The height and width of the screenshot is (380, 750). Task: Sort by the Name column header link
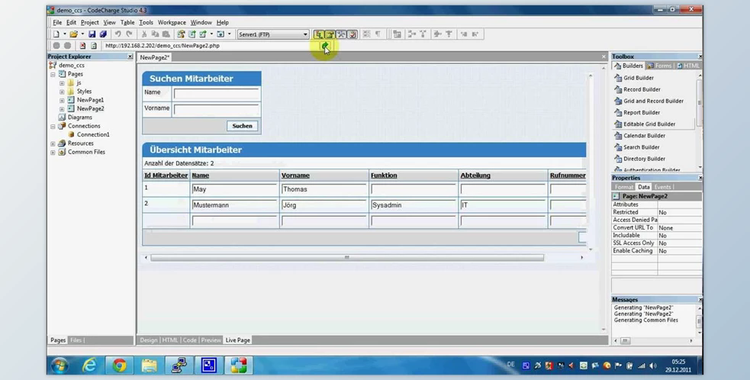tap(200, 176)
